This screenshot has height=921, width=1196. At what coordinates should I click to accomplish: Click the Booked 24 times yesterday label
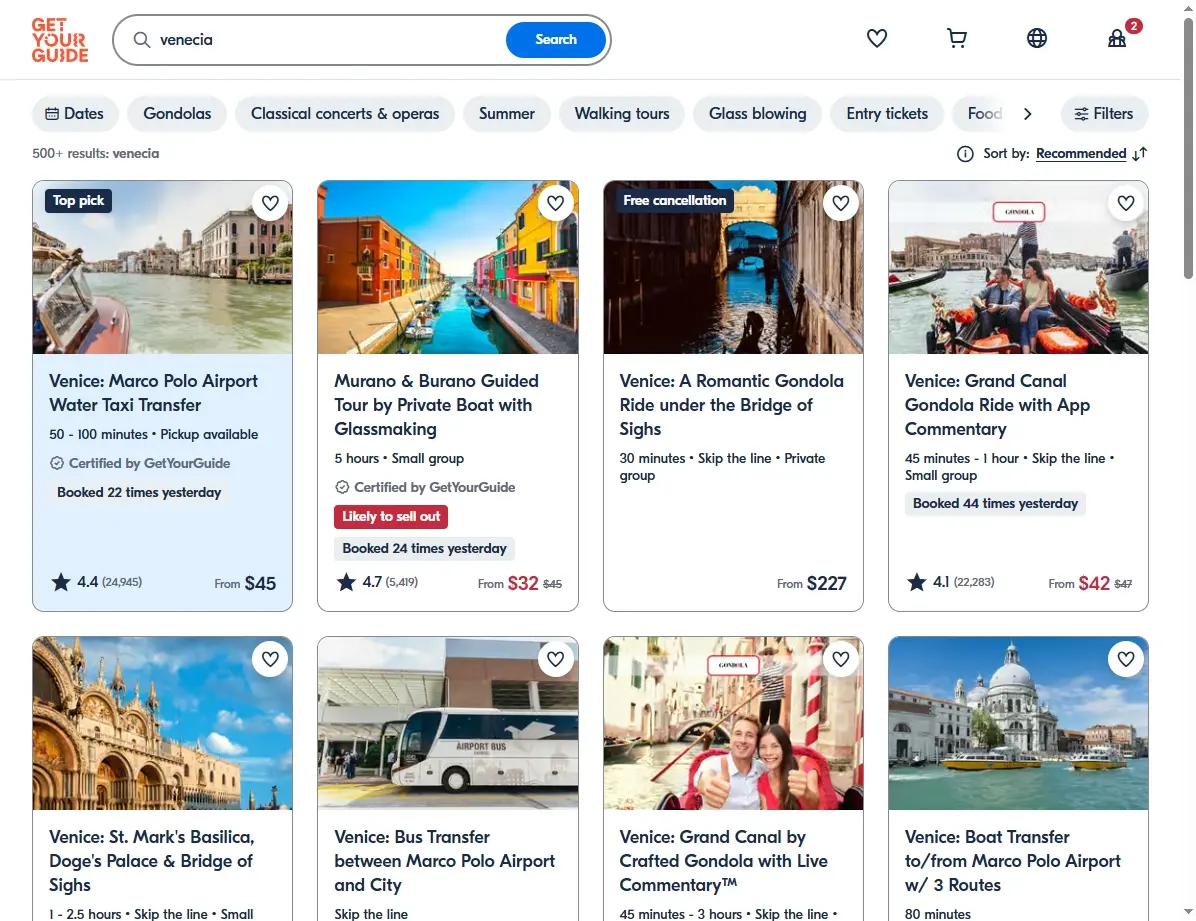pos(424,549)
